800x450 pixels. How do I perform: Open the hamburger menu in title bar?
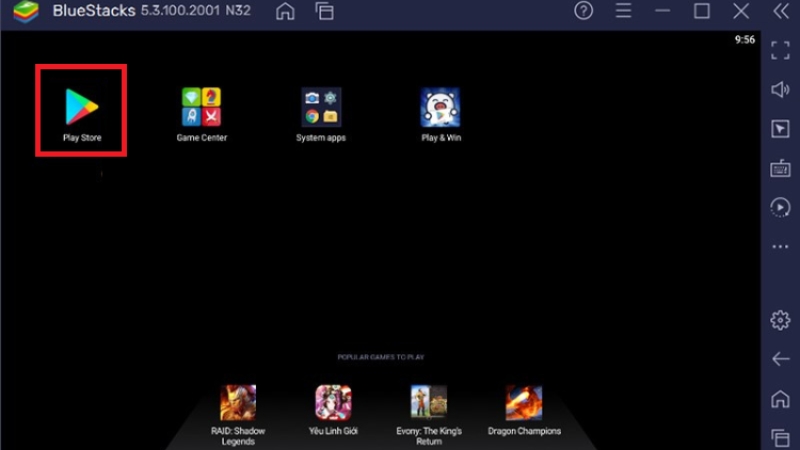[x=623, y=10]
